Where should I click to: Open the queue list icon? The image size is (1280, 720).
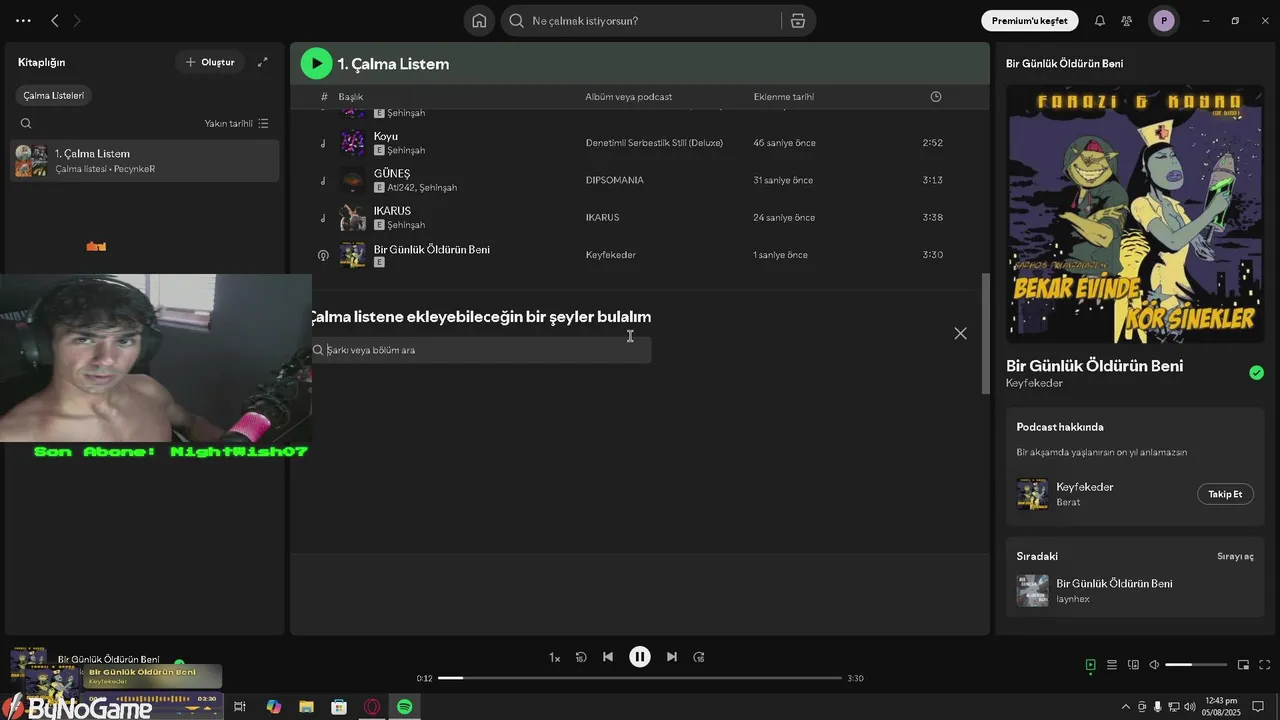pos(1112,665)
